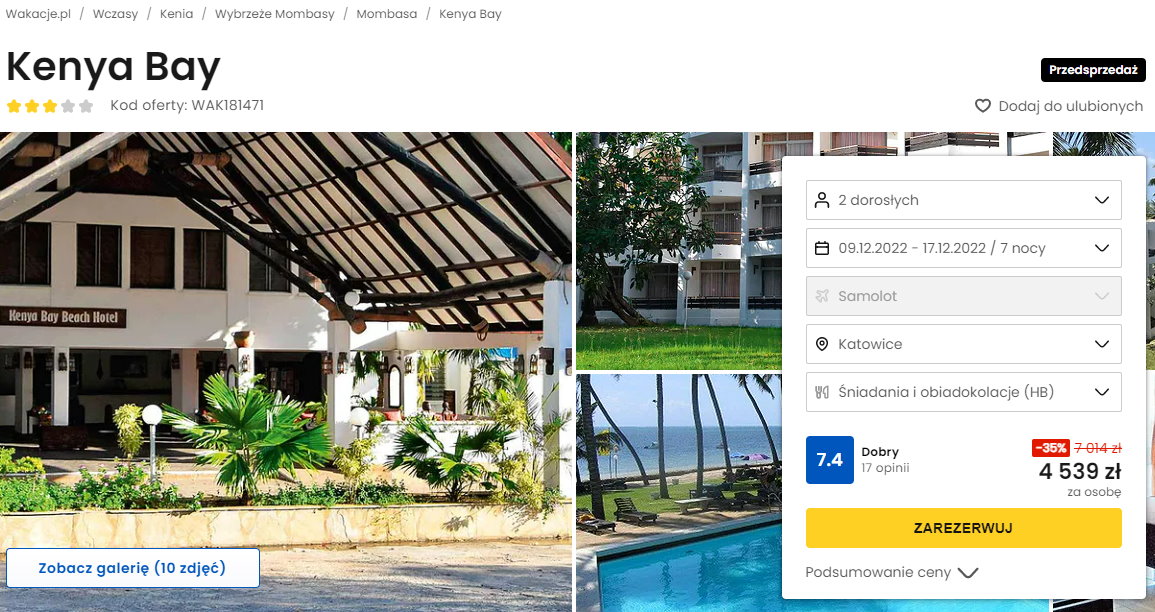Screen dimensions: 1155x612
Task: Expand Podsumowanie ceny price summary
Action: [x=891, y=572]
